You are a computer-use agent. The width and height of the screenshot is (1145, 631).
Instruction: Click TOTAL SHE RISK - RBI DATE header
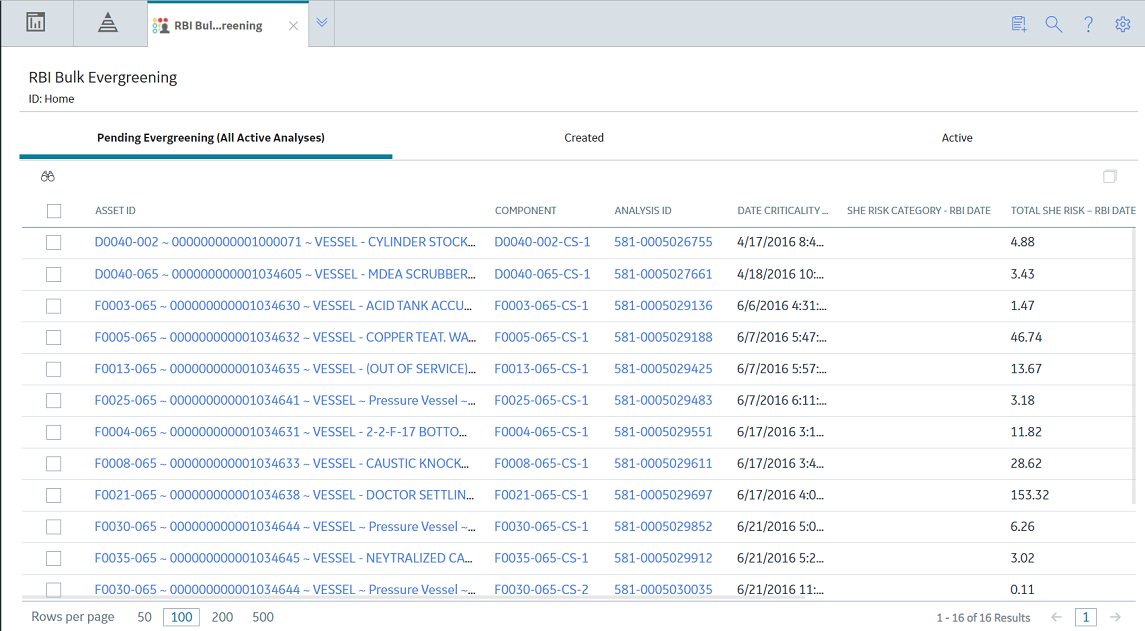point(1073,210)
